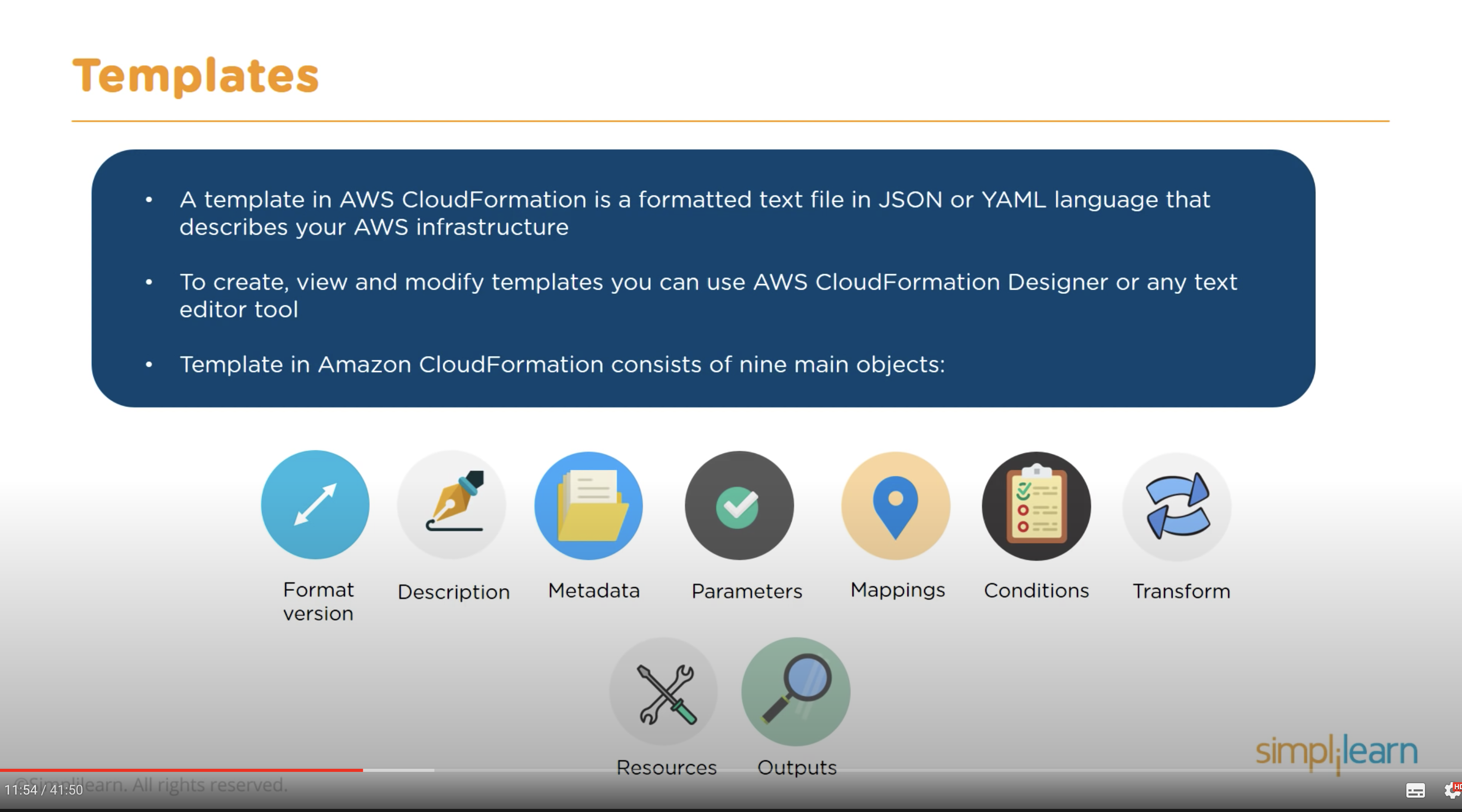Click the 11:54 / 41:50 time display
Image resolution: width=1462 pixels, height=812 pixels.
pos(44,790)
